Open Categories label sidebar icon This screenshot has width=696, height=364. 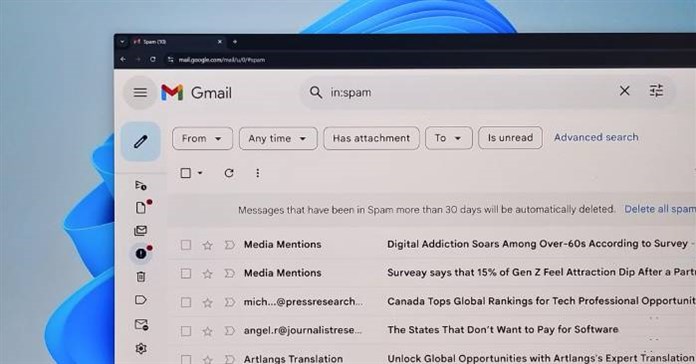tap(141, 300)
